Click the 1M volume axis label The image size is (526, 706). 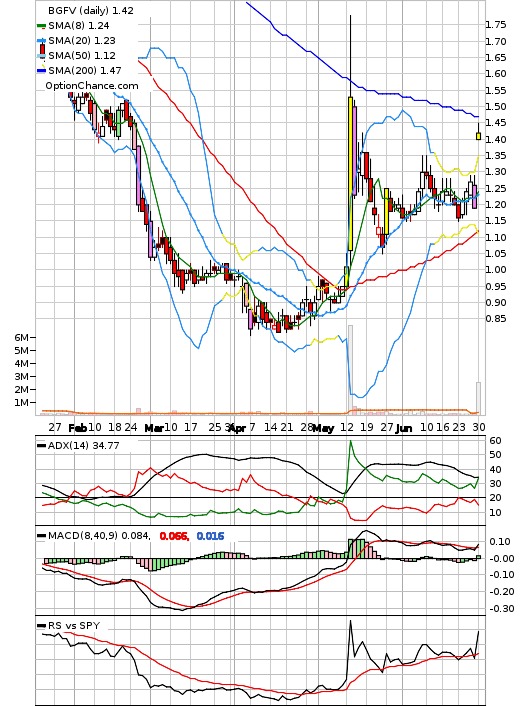(x=22, y=403)
